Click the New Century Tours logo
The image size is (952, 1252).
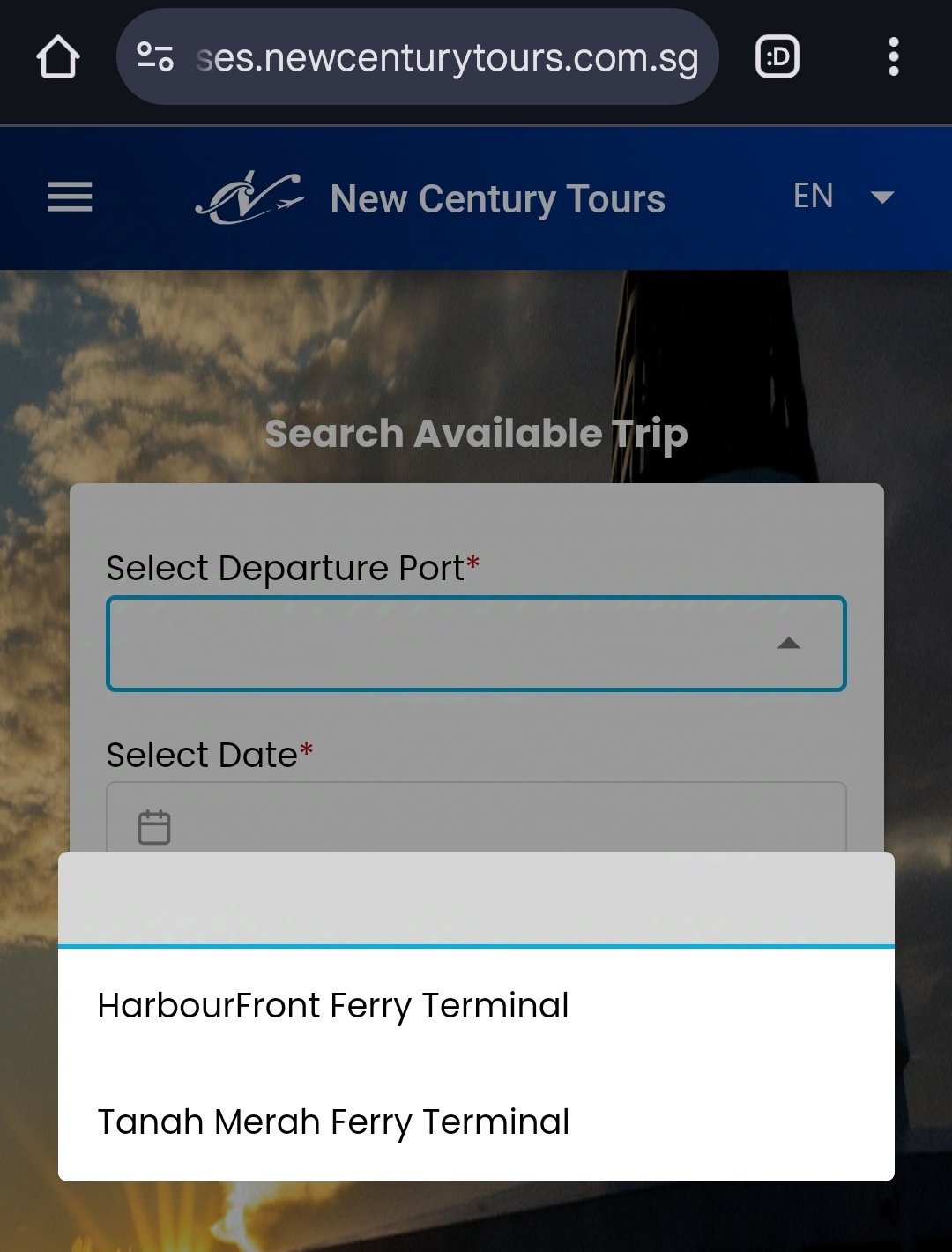pyautogui.click(x=249, y=197)
